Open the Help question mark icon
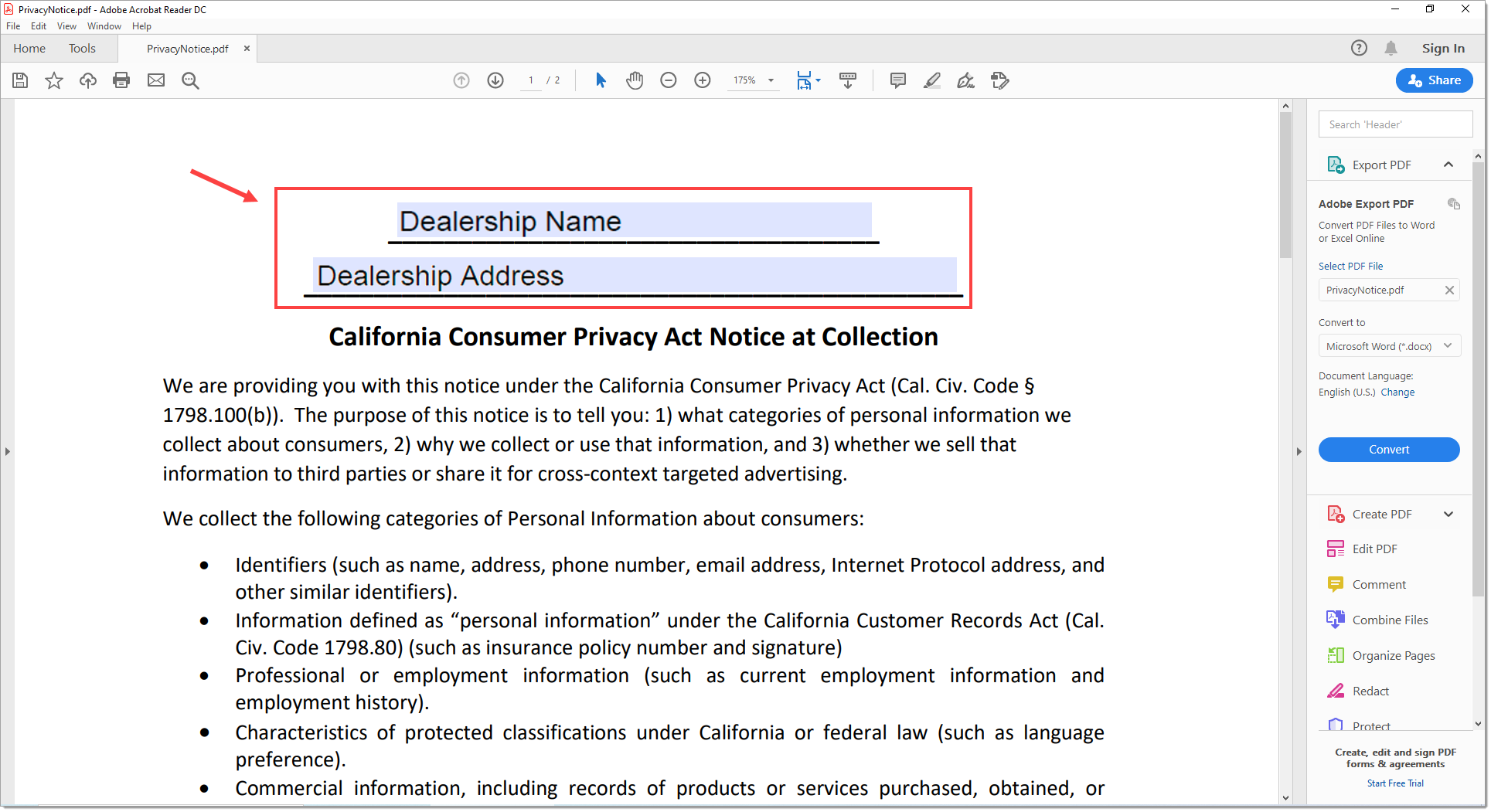Screen dimensions: 1491x812 click(x=1359, y=48)
